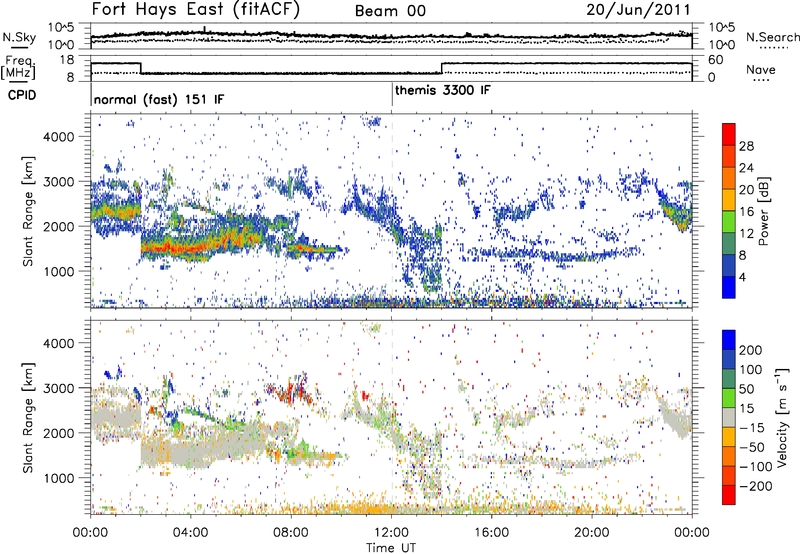Viewport: 800px width, 554px height.
Task: Click the 50 tick on Velocity colorbar
Action: tap(747, 389)
